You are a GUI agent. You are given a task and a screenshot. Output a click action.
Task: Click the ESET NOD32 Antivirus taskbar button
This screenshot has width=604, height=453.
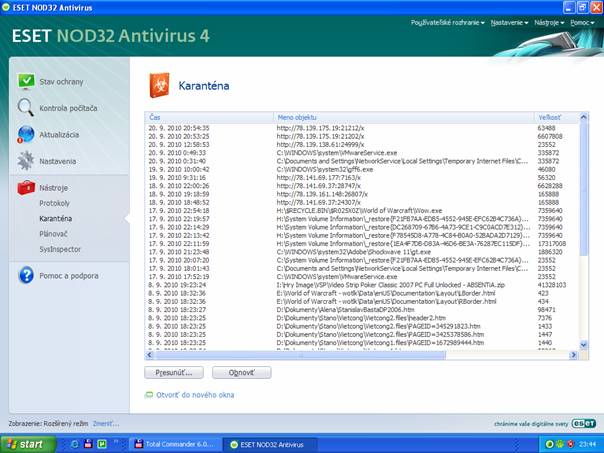270,444
